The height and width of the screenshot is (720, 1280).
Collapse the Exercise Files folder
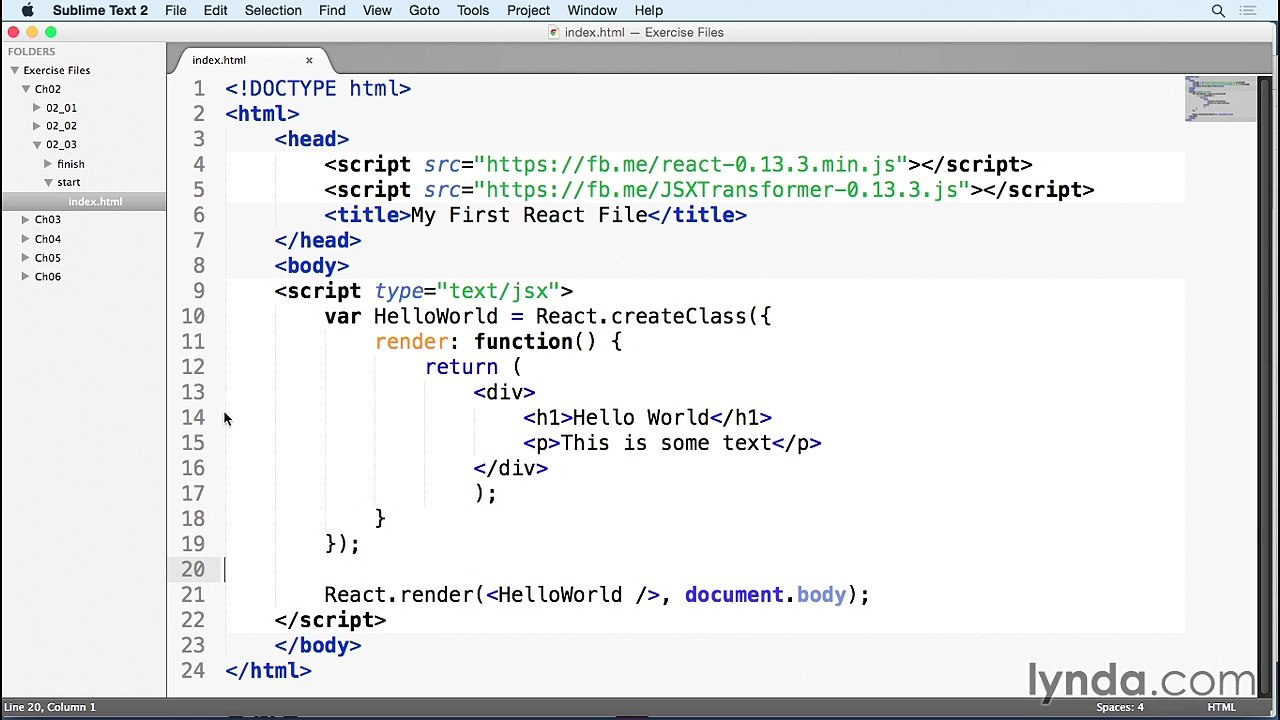pyautogui.click(x=15, y=70)
